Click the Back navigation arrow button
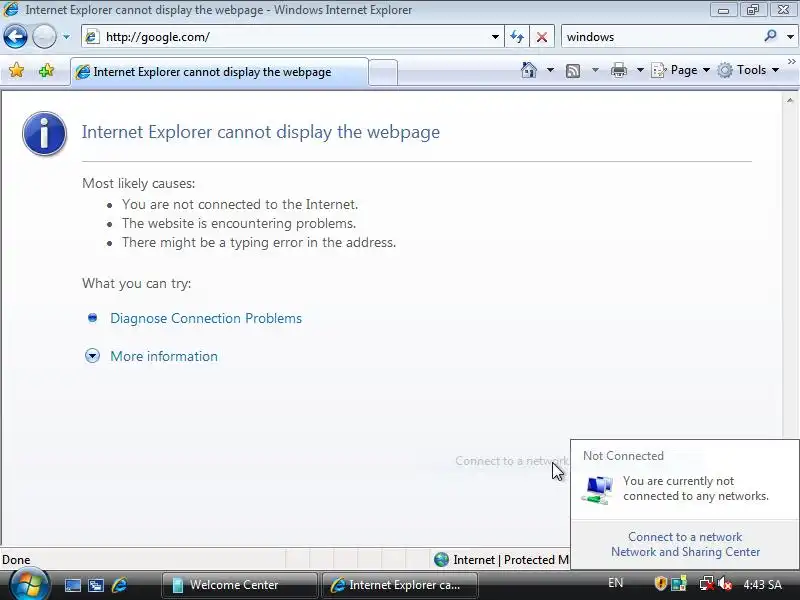This screenshot has width=800, height=600. [x=15, y=37]
